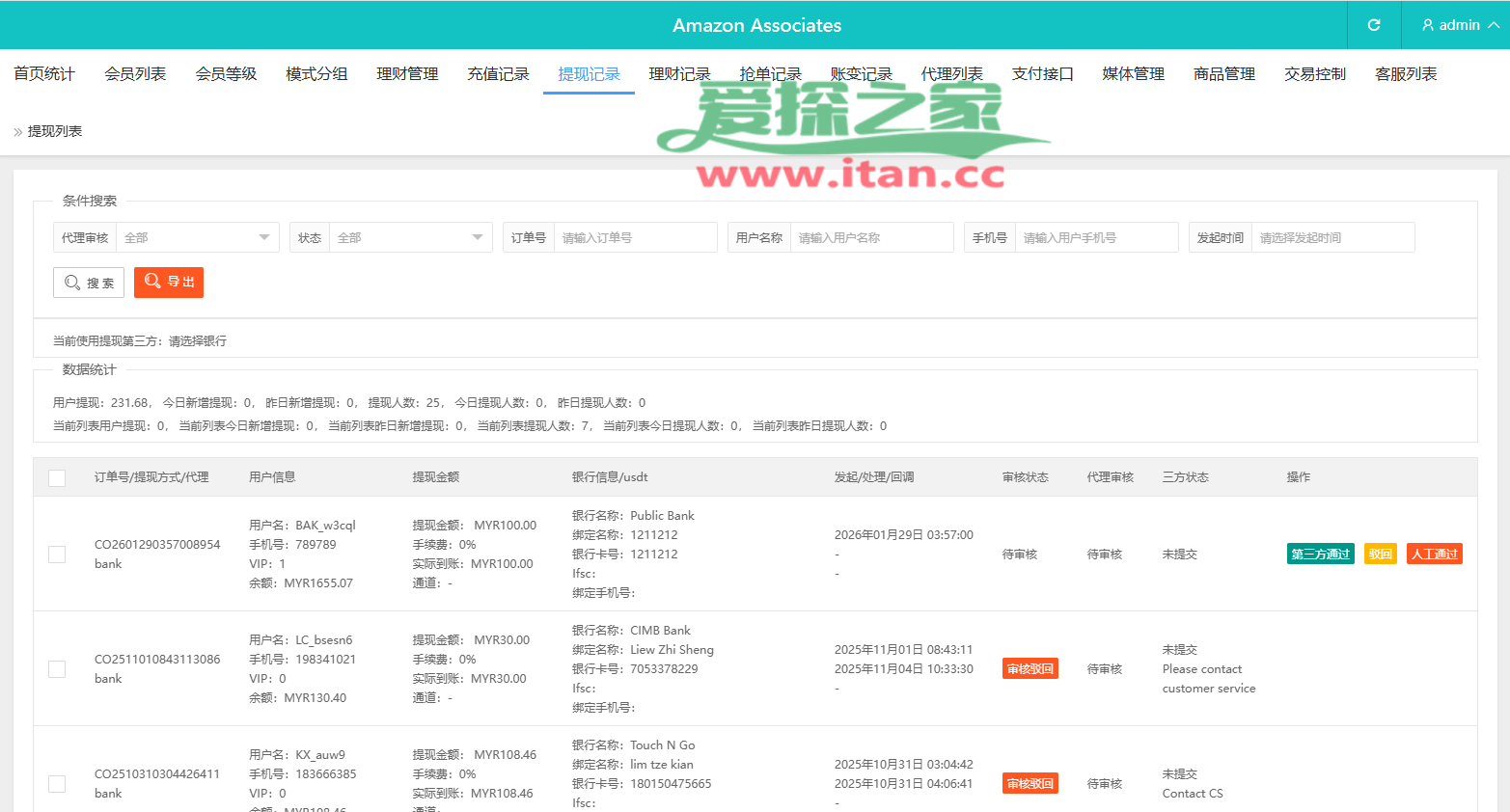Expand the 状态 filter dropdown
The width and height of the screenshot is (1510, 812).
click(x=410, y=237)
